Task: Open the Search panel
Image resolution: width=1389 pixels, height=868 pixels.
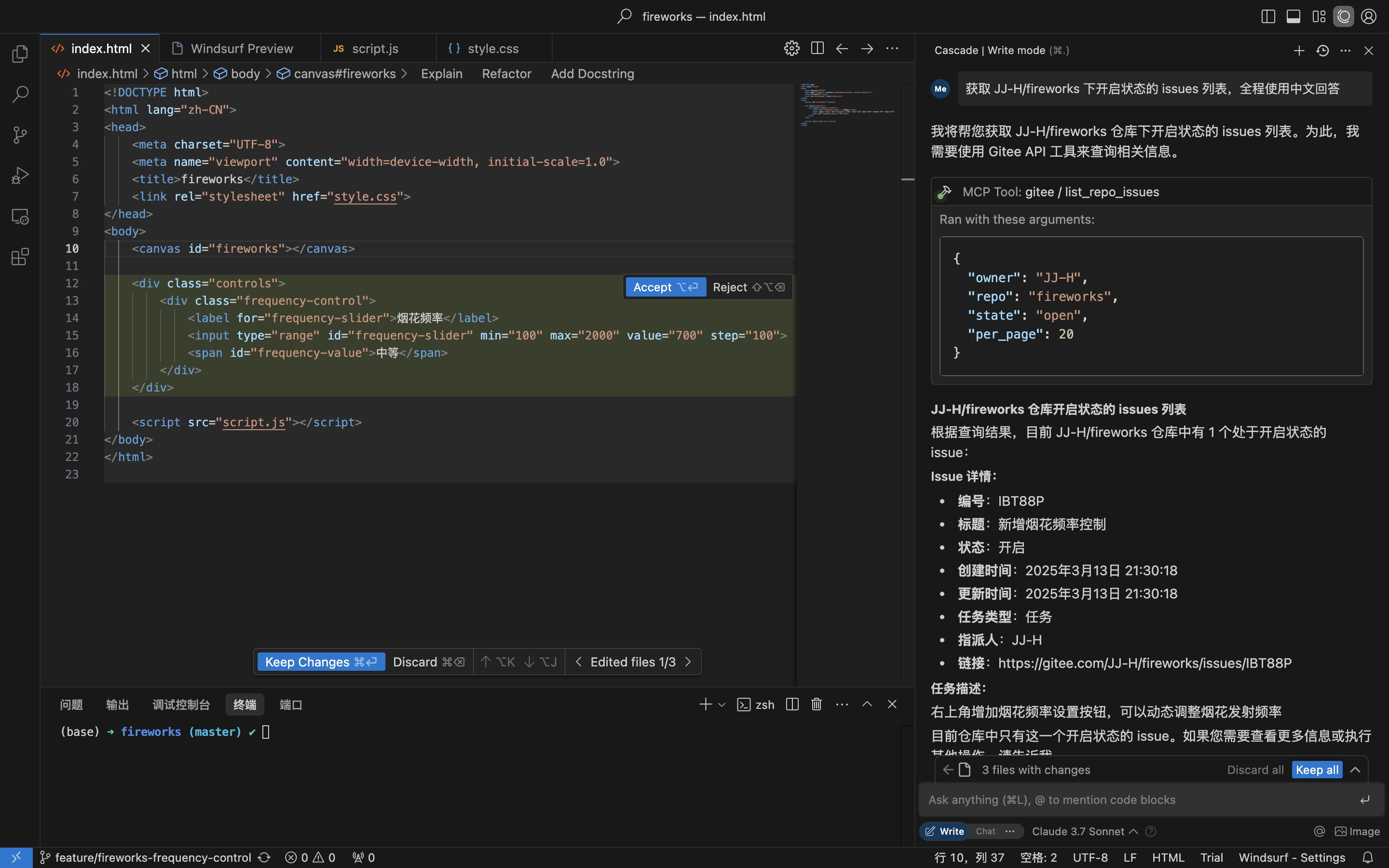Action: click(21, 94)
